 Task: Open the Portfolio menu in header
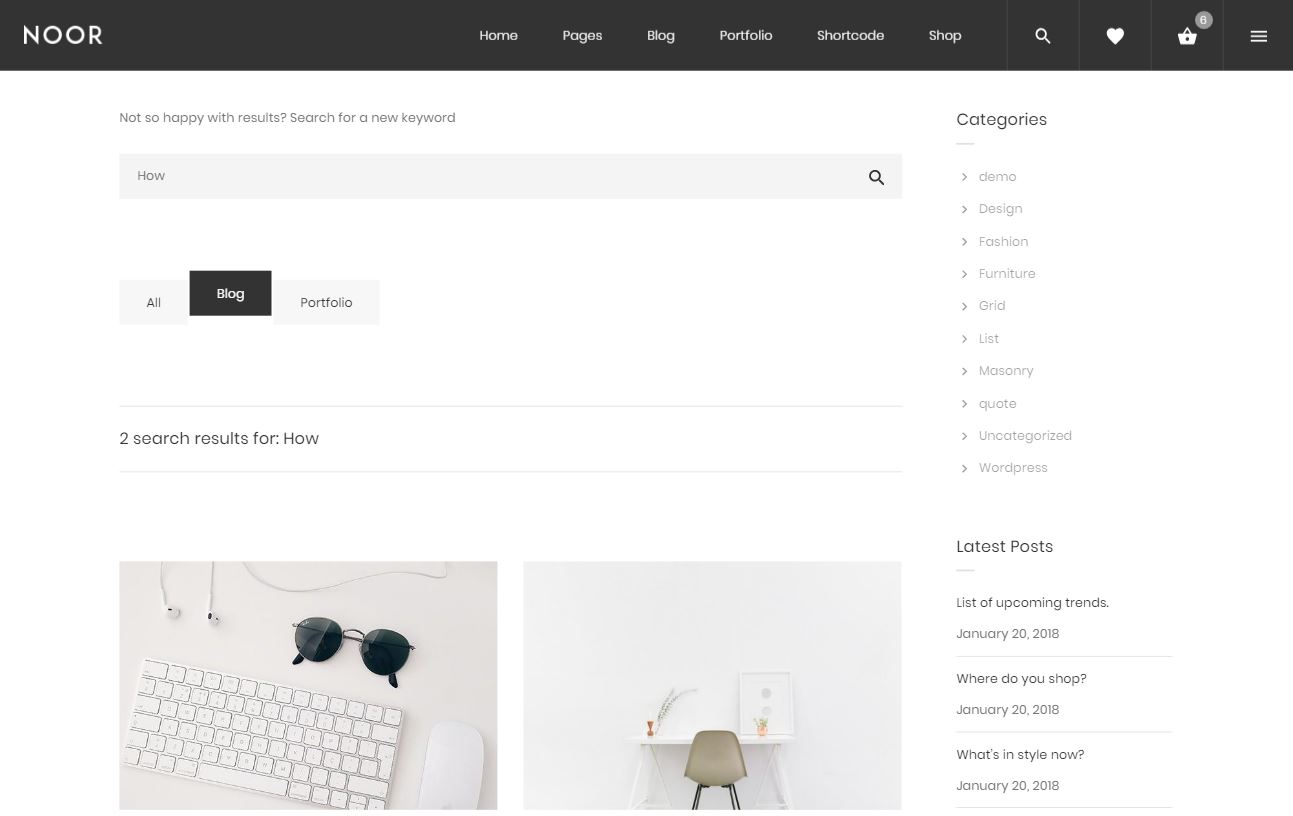(746, 35)
